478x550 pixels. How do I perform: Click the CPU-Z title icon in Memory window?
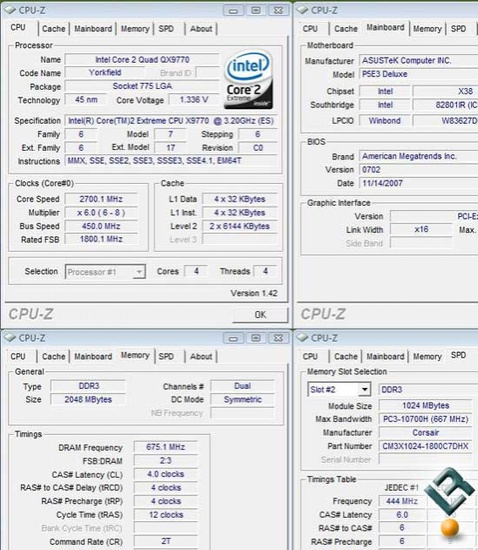pos(10,338)
